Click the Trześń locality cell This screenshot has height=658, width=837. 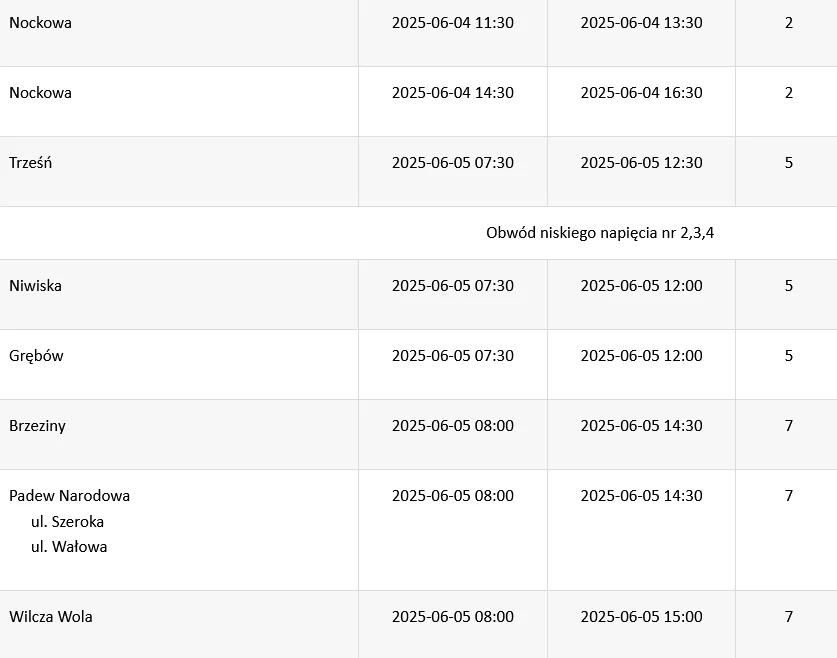click(31, 163)
